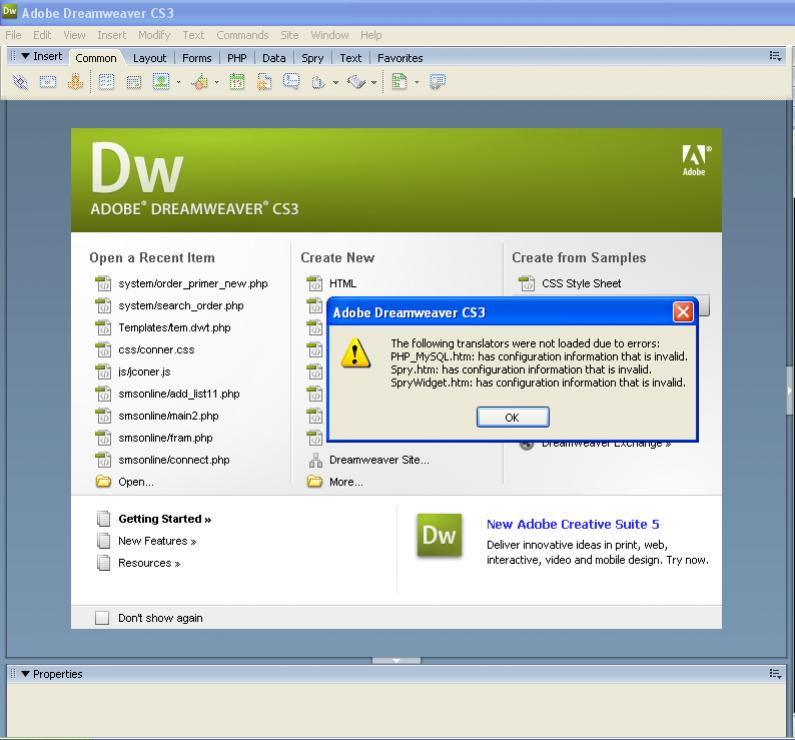Tick the Don't show again checkbox
Viewport: 795px width, 740px height.
coord(102,618)
